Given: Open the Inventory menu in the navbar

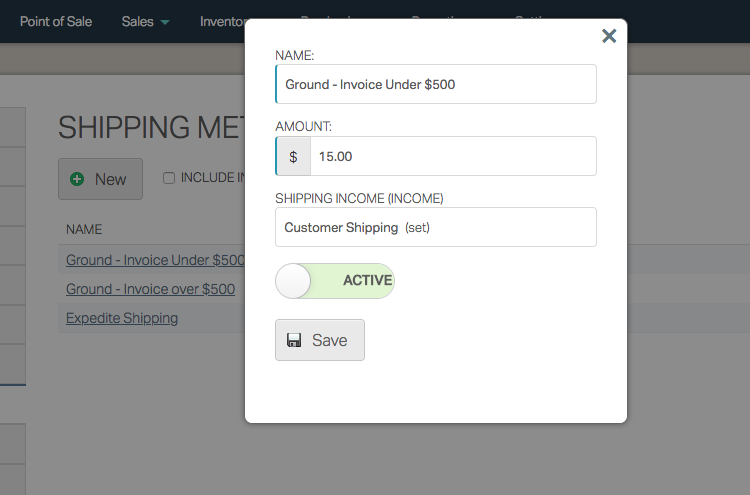Looking at the screenshot, I should coord(223,22).
